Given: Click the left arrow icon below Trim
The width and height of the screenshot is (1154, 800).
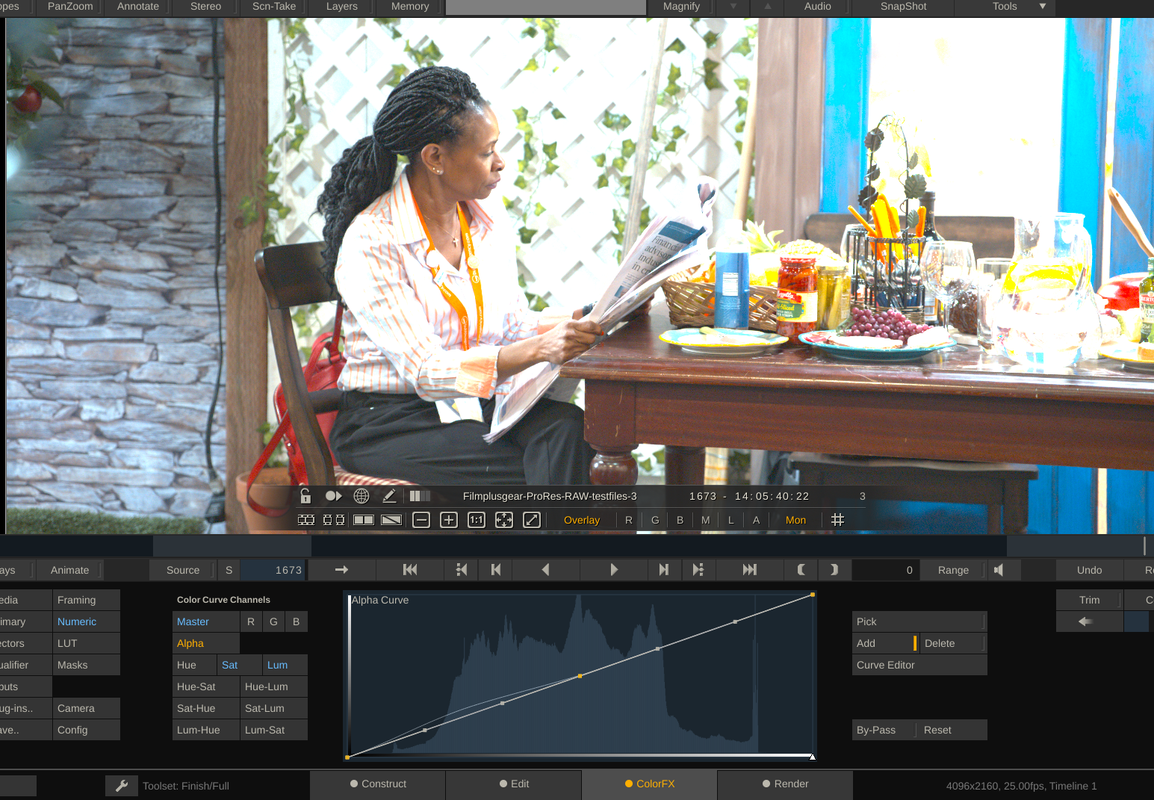Looking at the screenshot, I should coord(1086,622).
